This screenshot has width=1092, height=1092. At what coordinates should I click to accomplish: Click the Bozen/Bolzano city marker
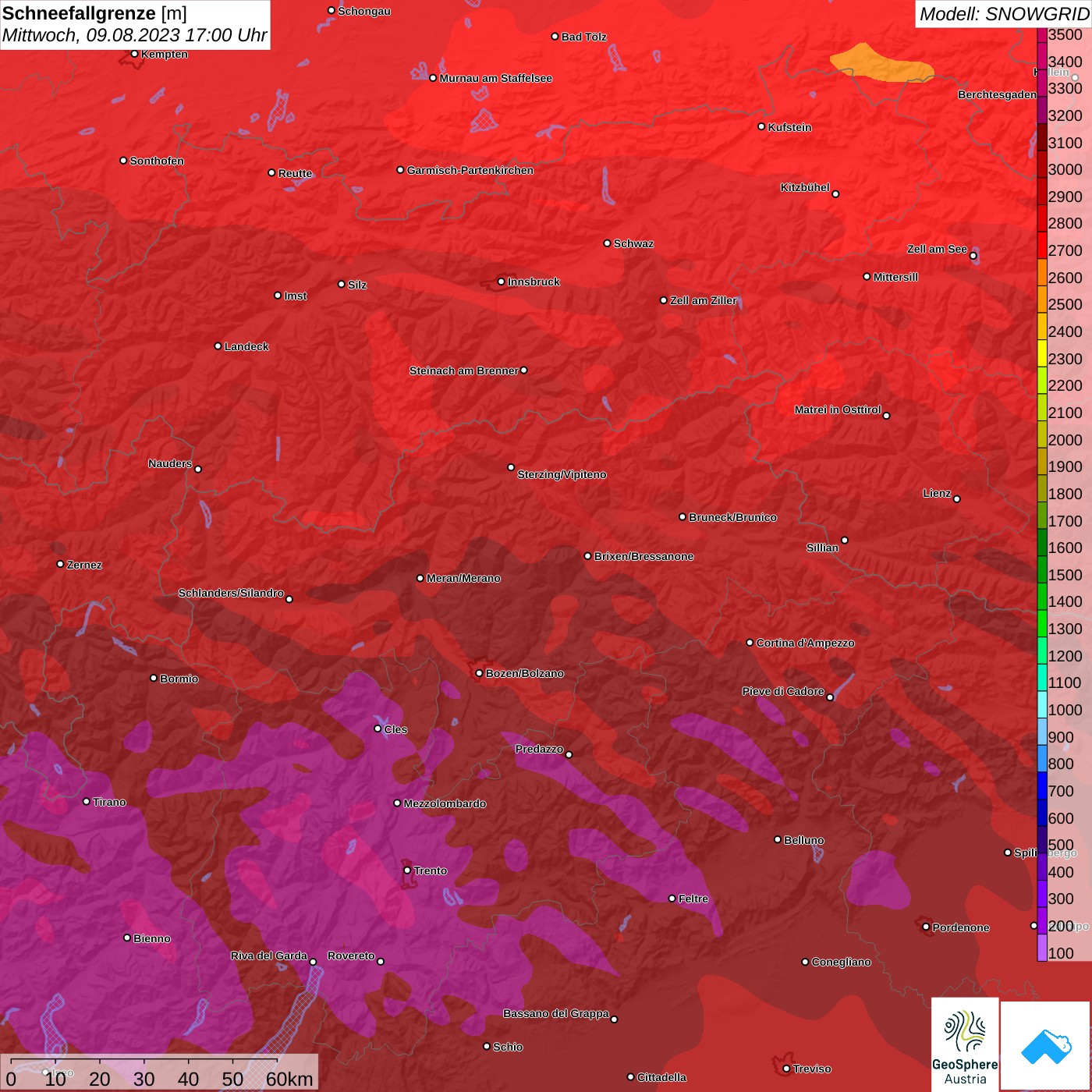[x=479, y=673]
